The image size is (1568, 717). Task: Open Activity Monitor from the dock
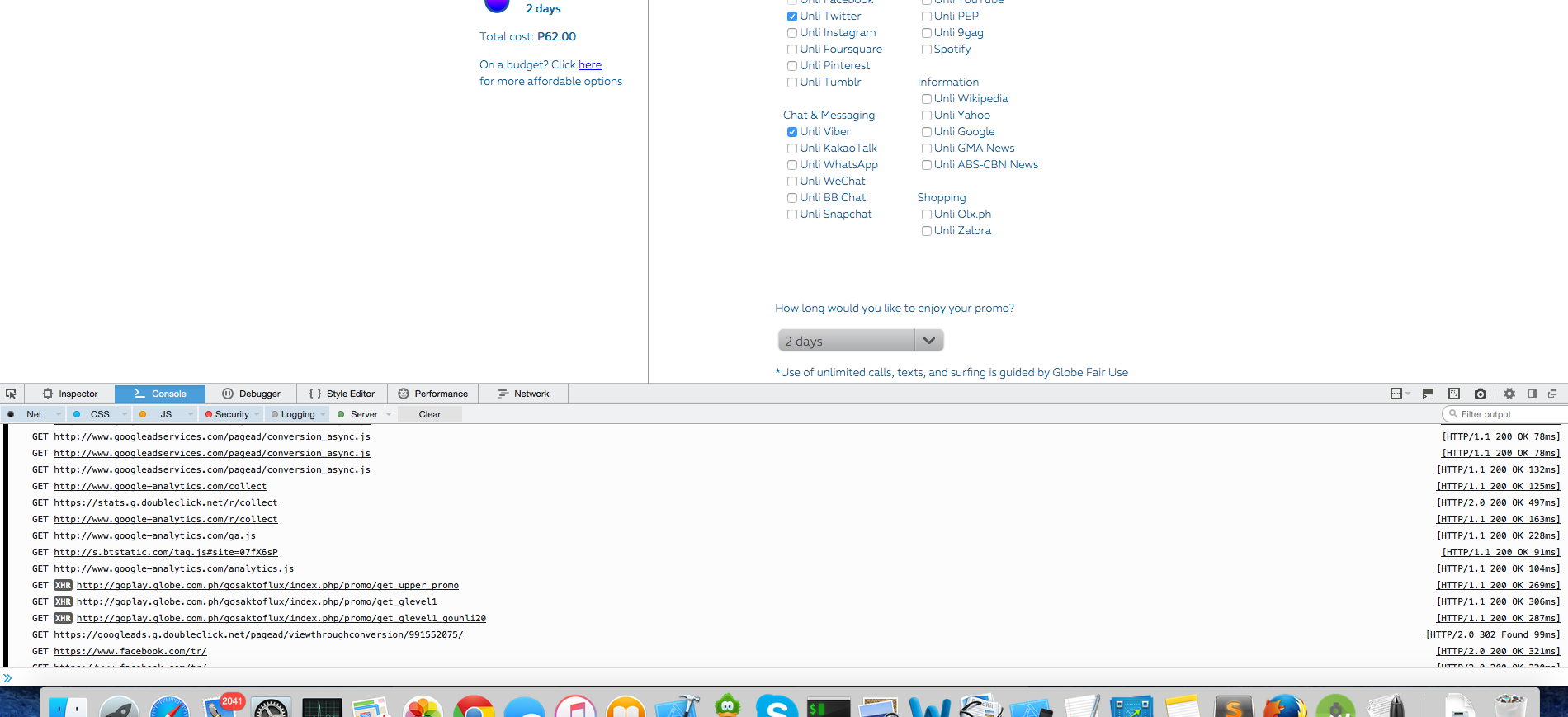point(322,707)
